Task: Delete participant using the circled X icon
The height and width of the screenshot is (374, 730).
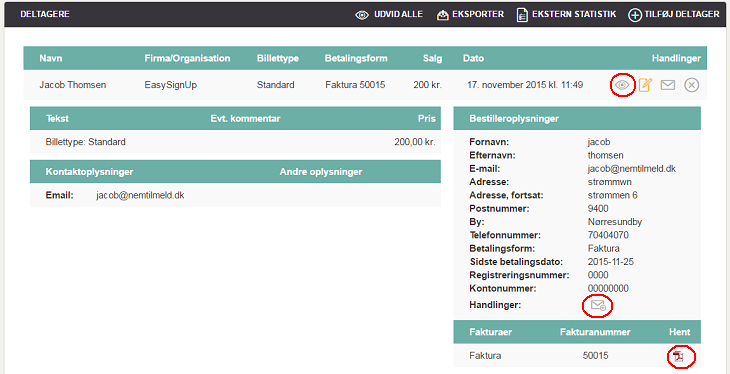Action: click(692, 85)
